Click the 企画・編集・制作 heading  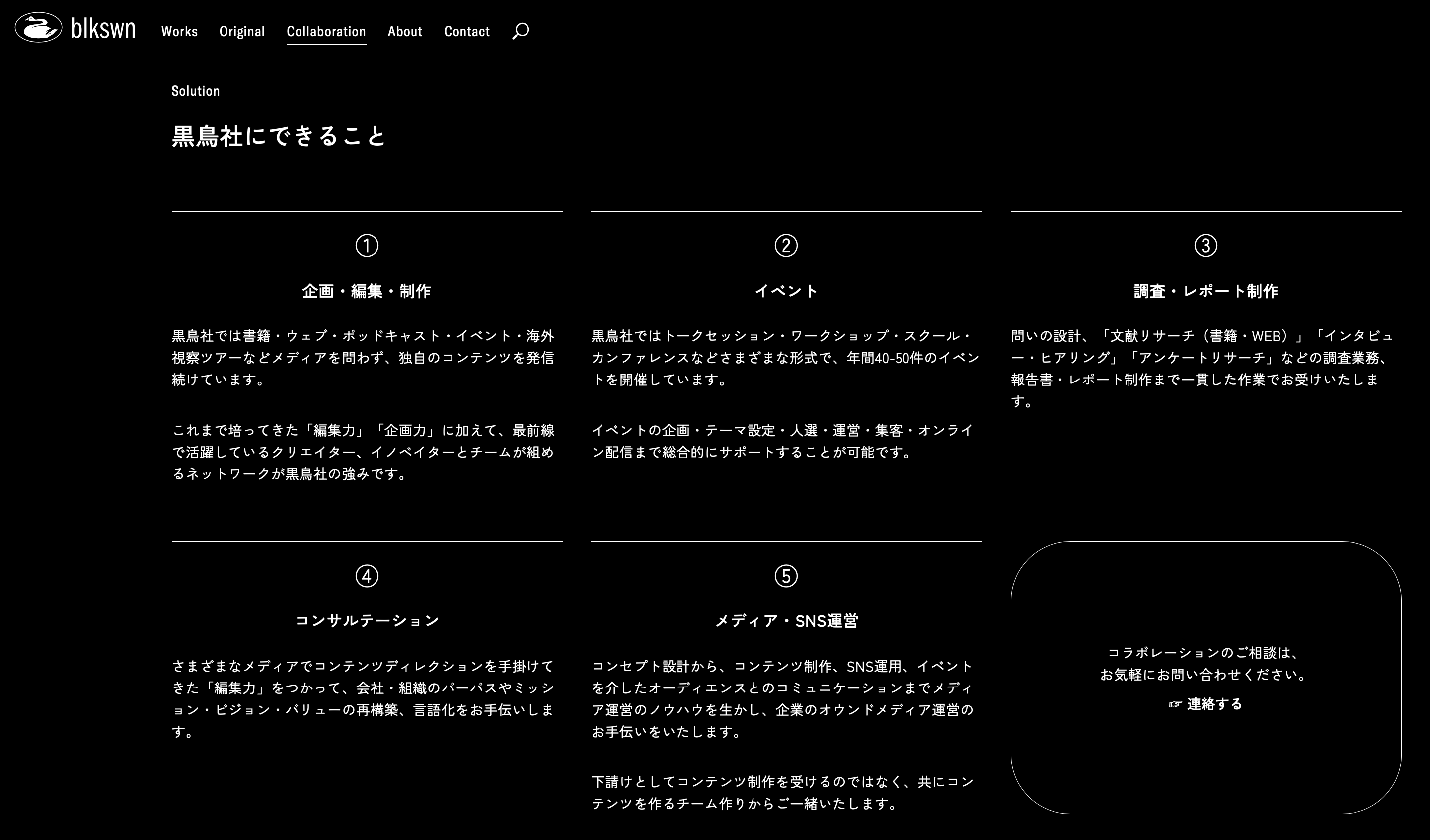coord(367,291)
